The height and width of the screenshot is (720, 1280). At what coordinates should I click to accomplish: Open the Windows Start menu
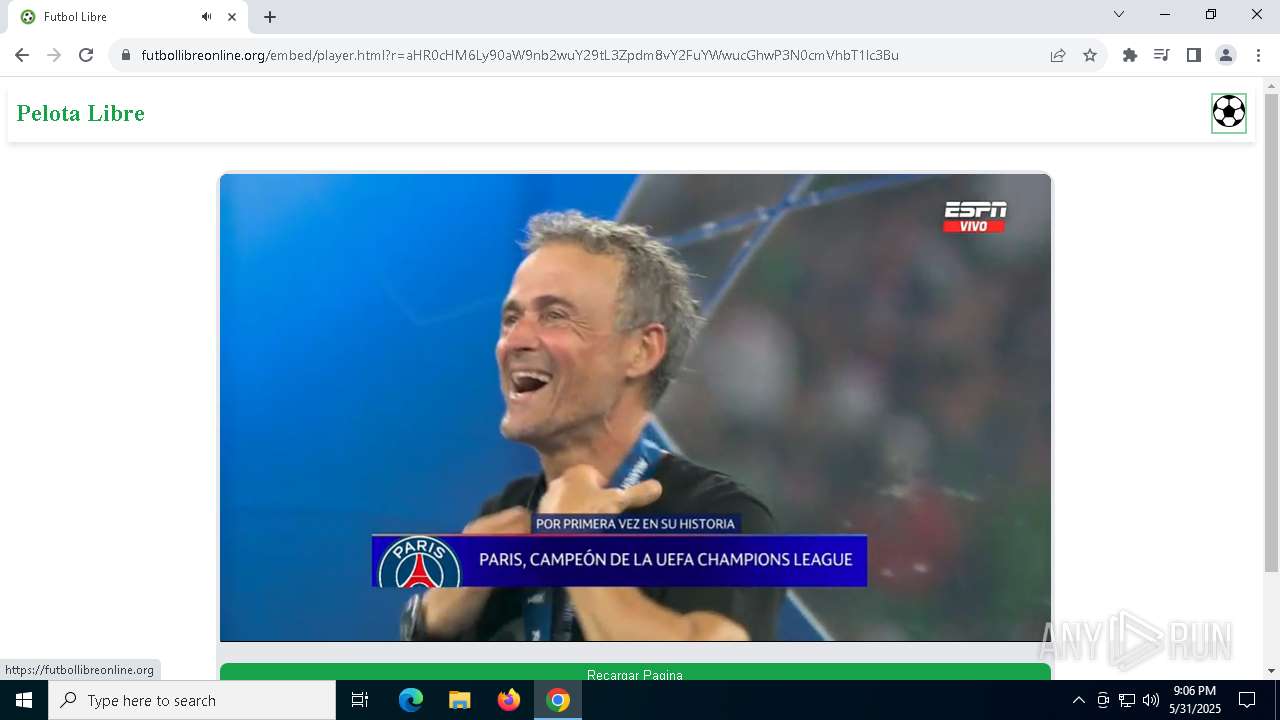click(24, 700)
